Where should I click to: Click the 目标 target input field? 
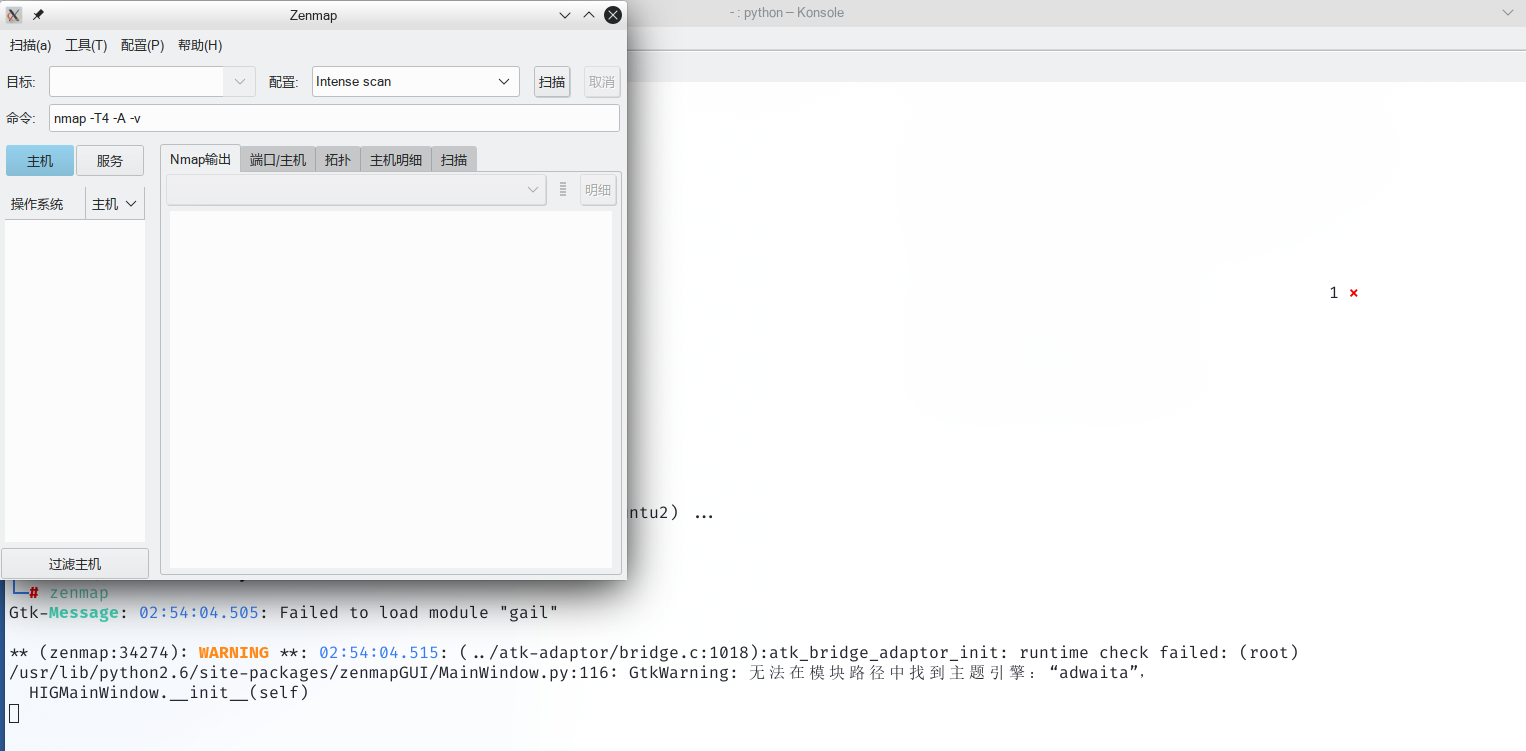pos(136,82)
